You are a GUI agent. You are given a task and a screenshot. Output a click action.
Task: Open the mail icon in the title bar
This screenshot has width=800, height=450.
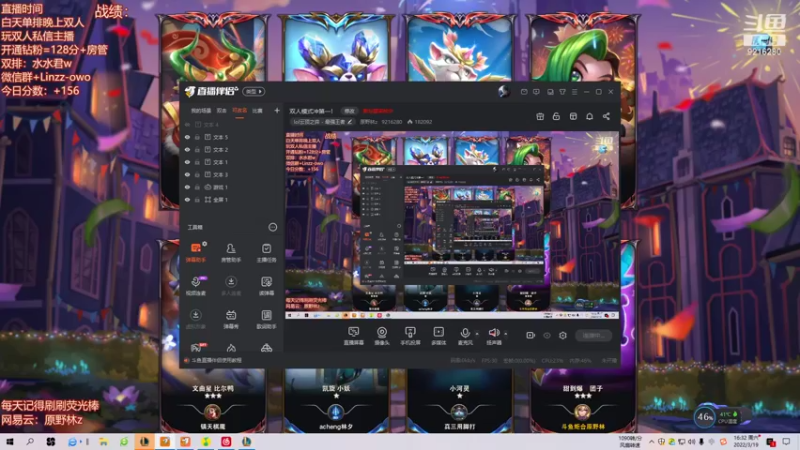[524, 92]
